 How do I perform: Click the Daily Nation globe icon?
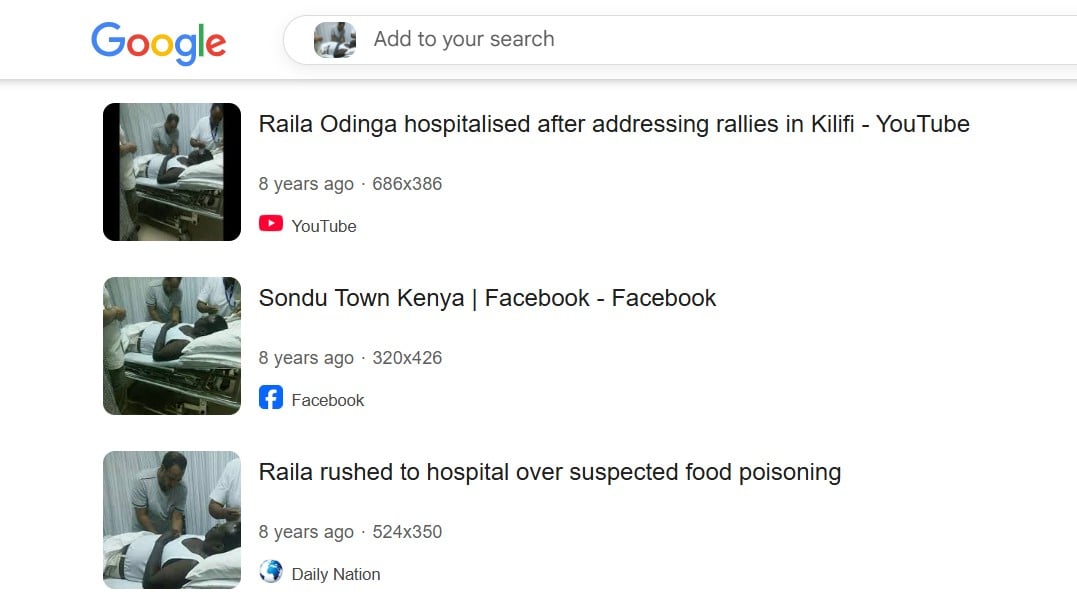[271, 572]
